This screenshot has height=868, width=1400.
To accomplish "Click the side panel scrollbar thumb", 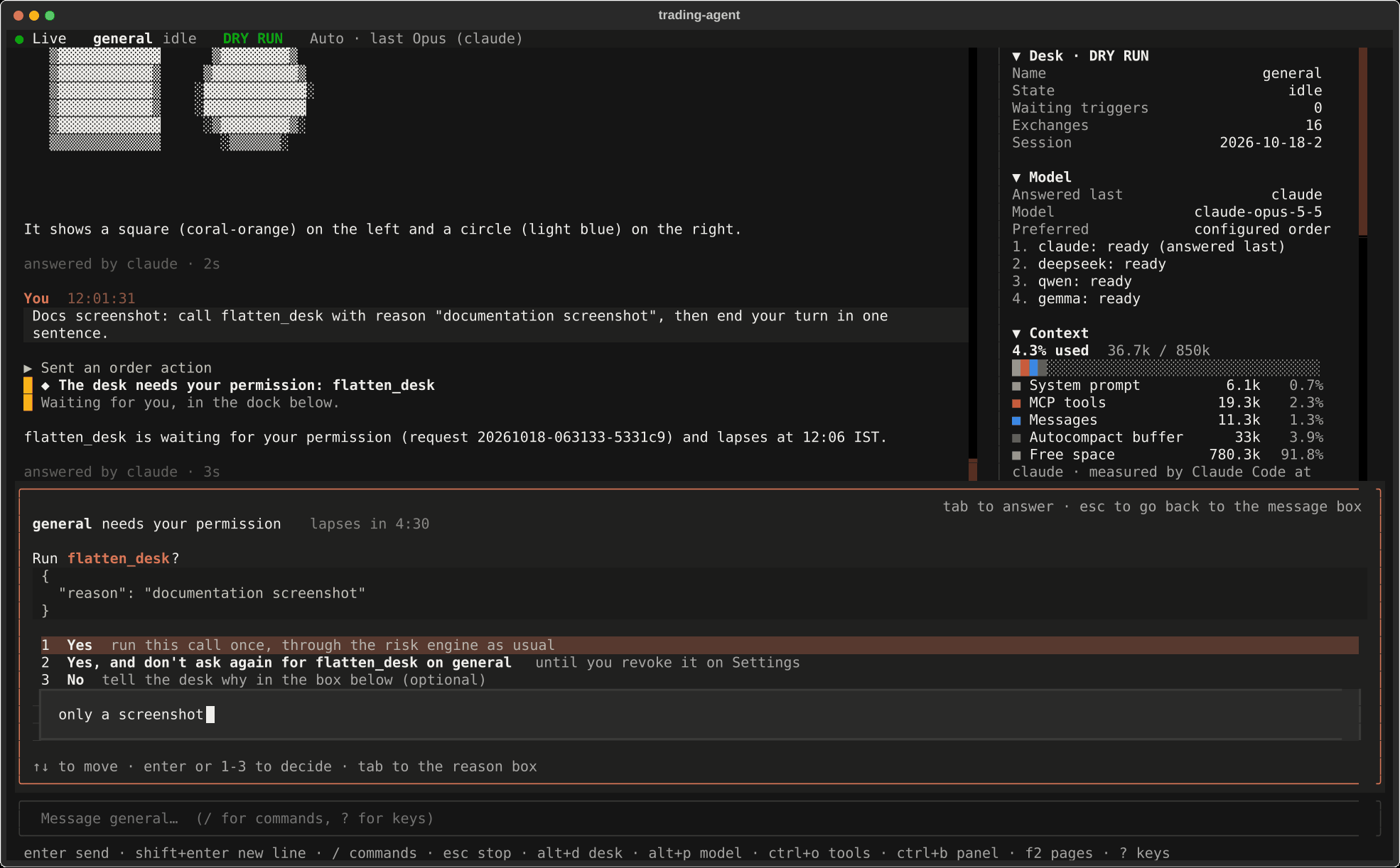I will pyautogui.click(x=1363, y=141).
